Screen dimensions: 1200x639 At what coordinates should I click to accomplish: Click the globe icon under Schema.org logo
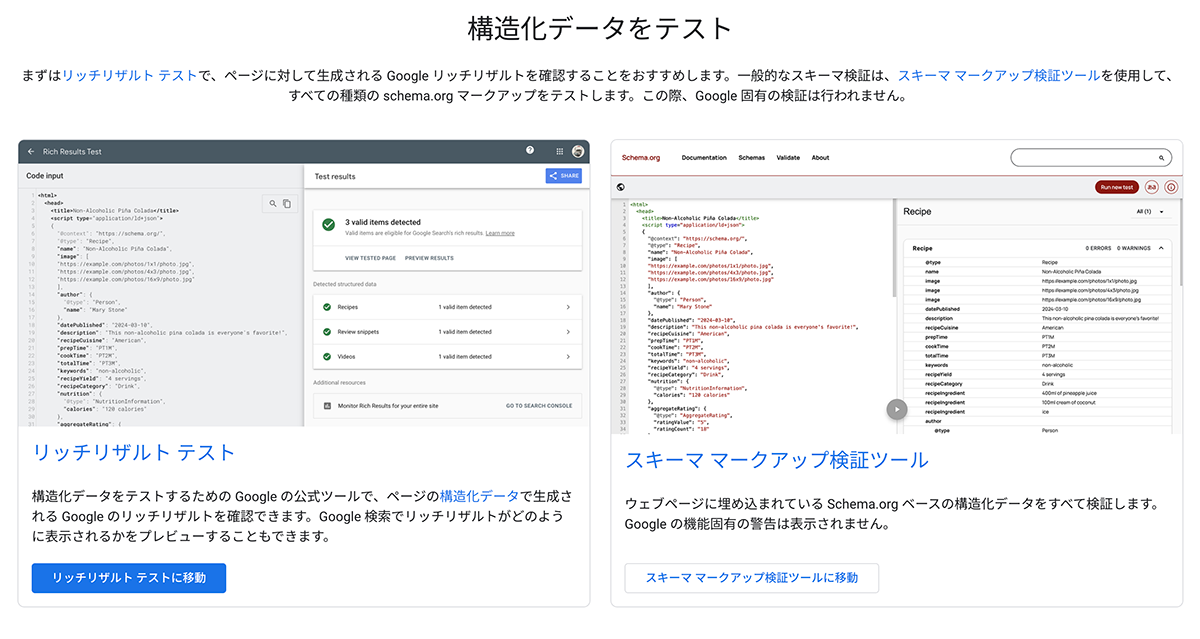pyautogui.click(x=621, y=187)
